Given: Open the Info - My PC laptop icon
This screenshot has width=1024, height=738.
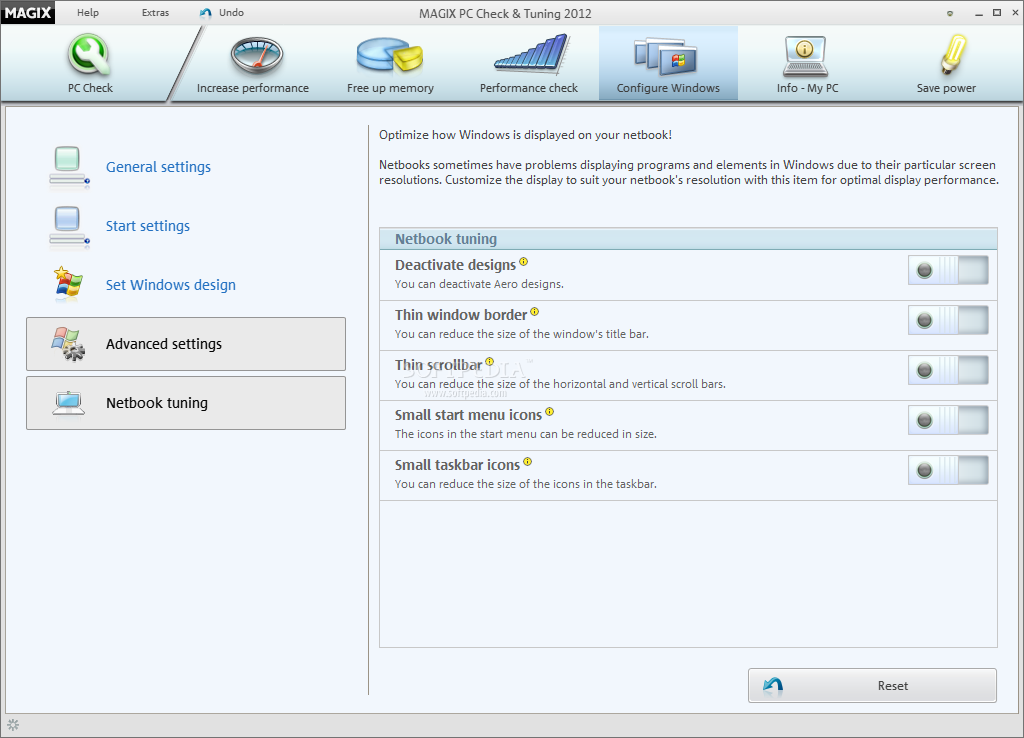Looking at the screenshot, I should [x=805, y=56].
